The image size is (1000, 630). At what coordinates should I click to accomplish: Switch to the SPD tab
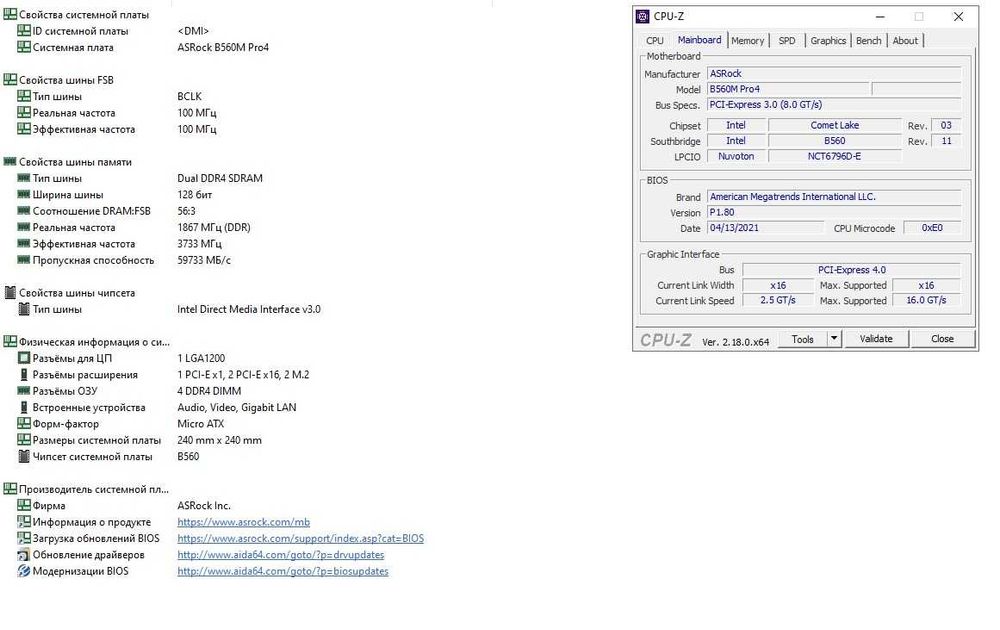tap(787, 41)
